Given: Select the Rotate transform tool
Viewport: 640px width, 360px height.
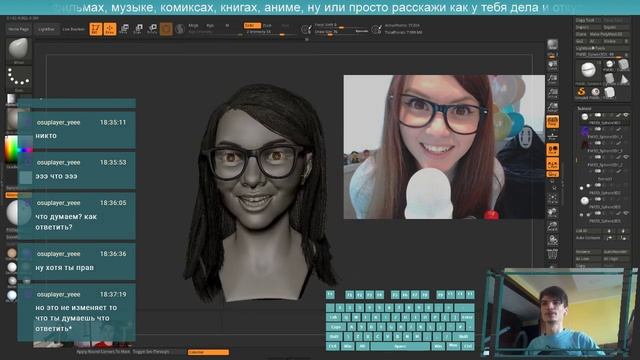Looking at the screenshot, I should click(152, 29).
